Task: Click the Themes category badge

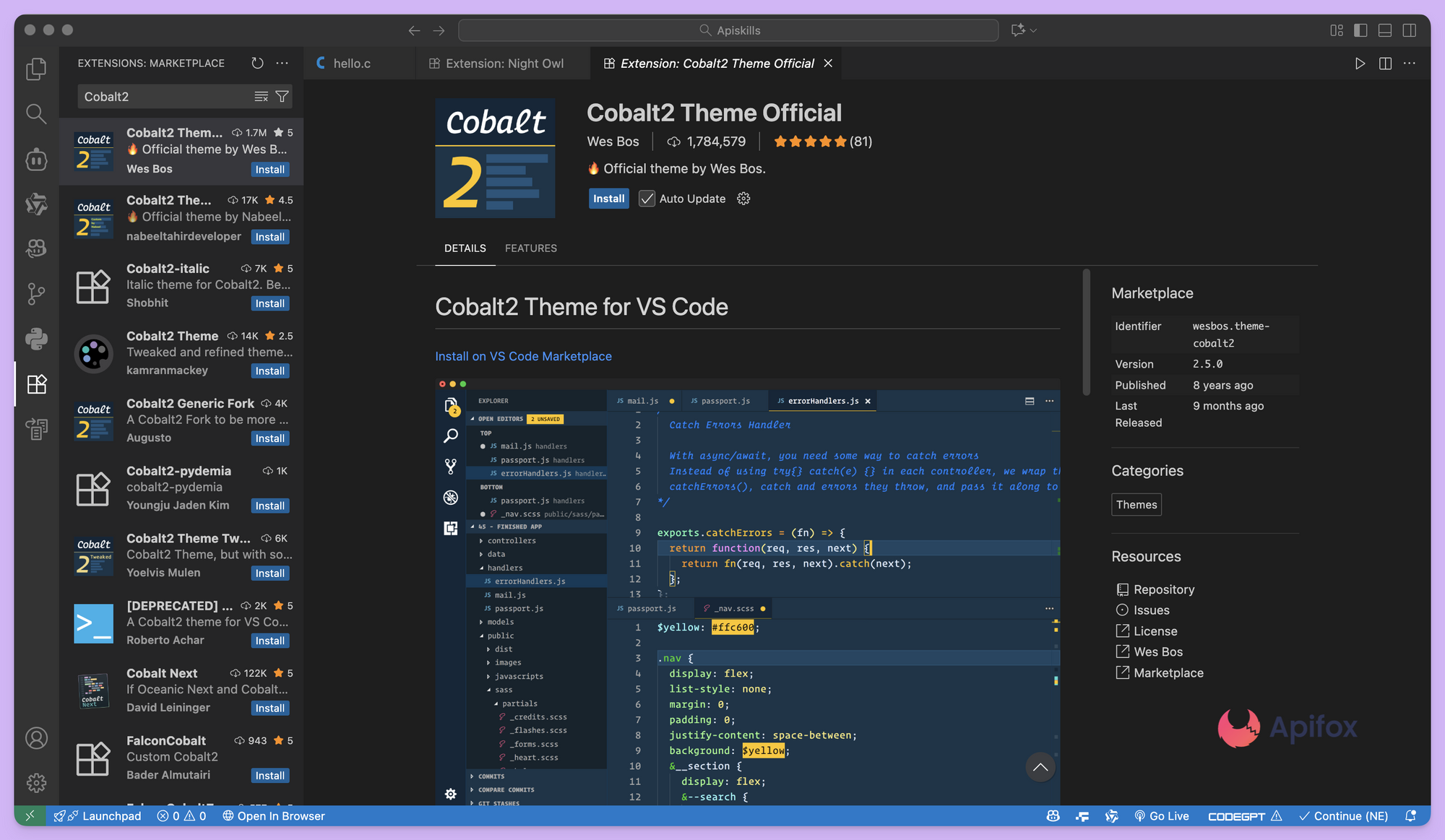Action: point(1136,504)
